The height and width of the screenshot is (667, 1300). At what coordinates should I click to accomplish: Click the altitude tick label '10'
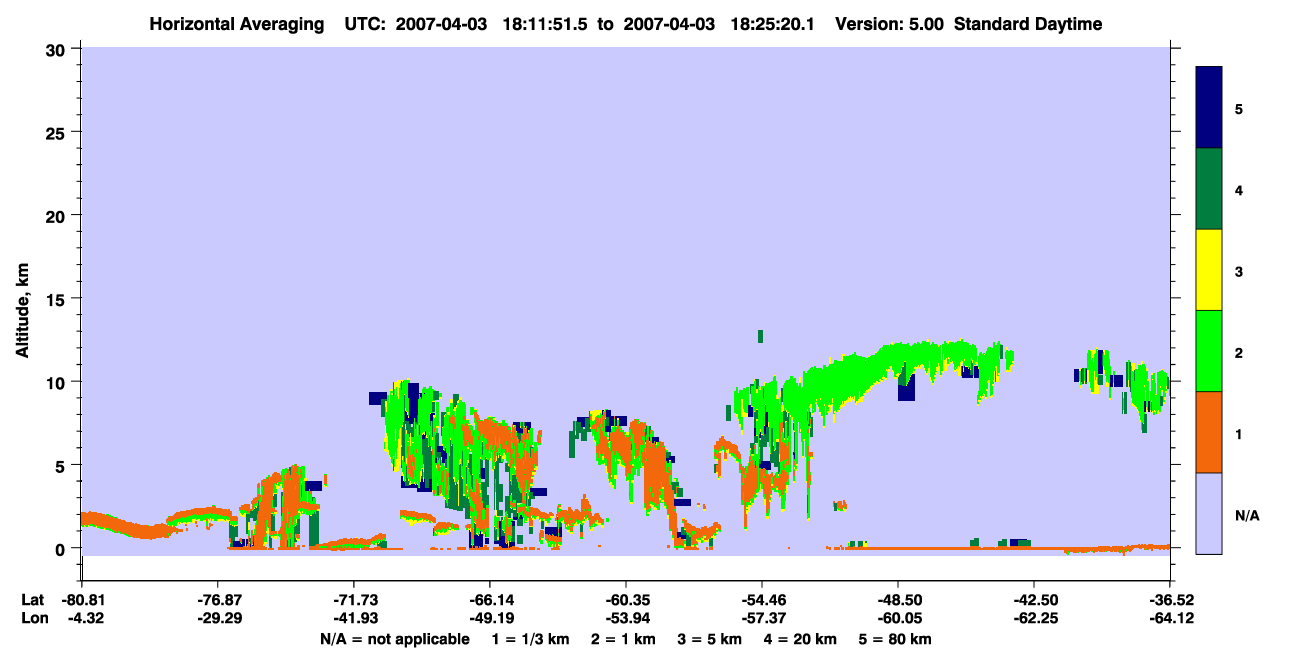click(x=57, y=382)
